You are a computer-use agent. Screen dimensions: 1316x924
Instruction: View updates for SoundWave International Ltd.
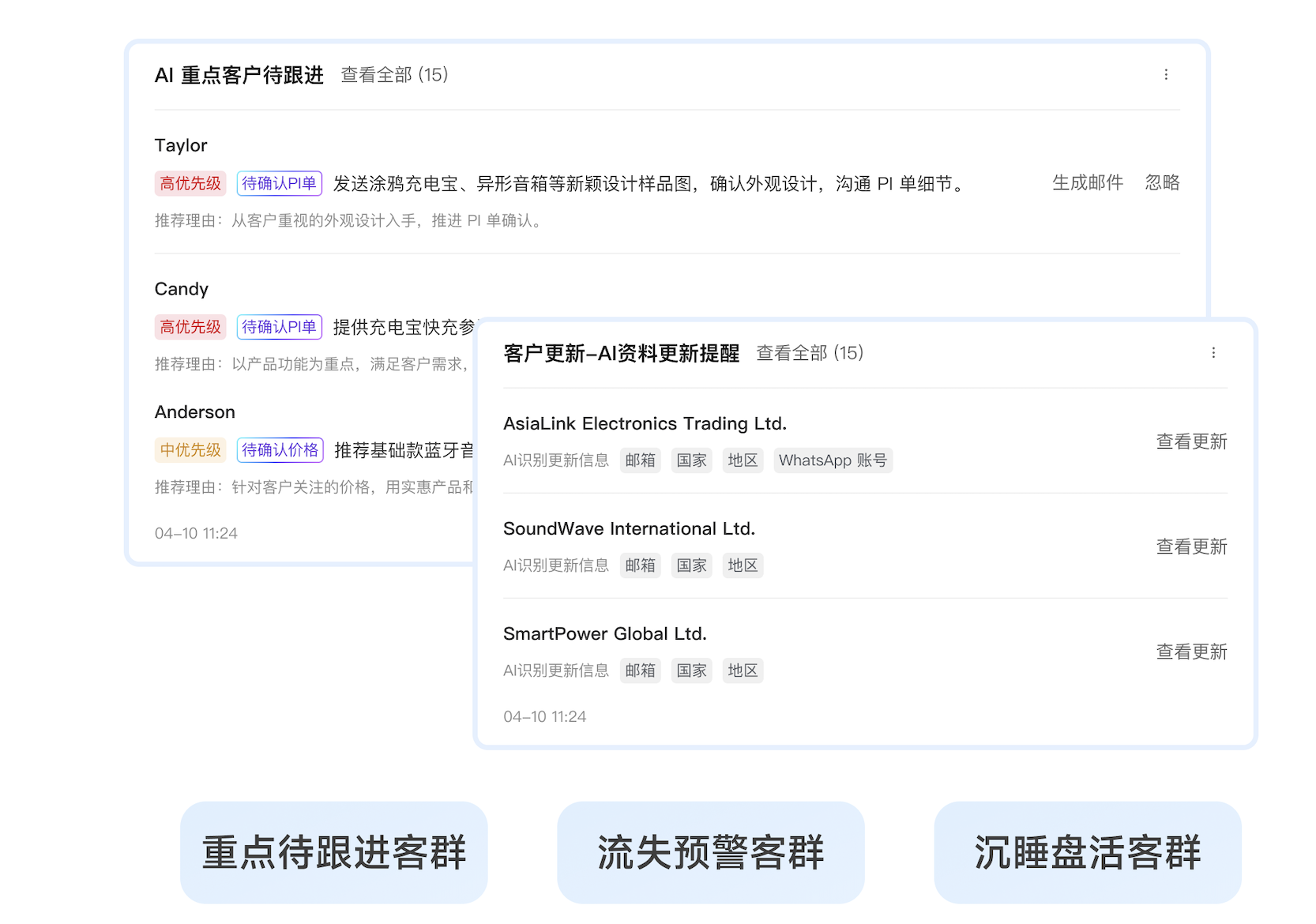click(1191, 547)
